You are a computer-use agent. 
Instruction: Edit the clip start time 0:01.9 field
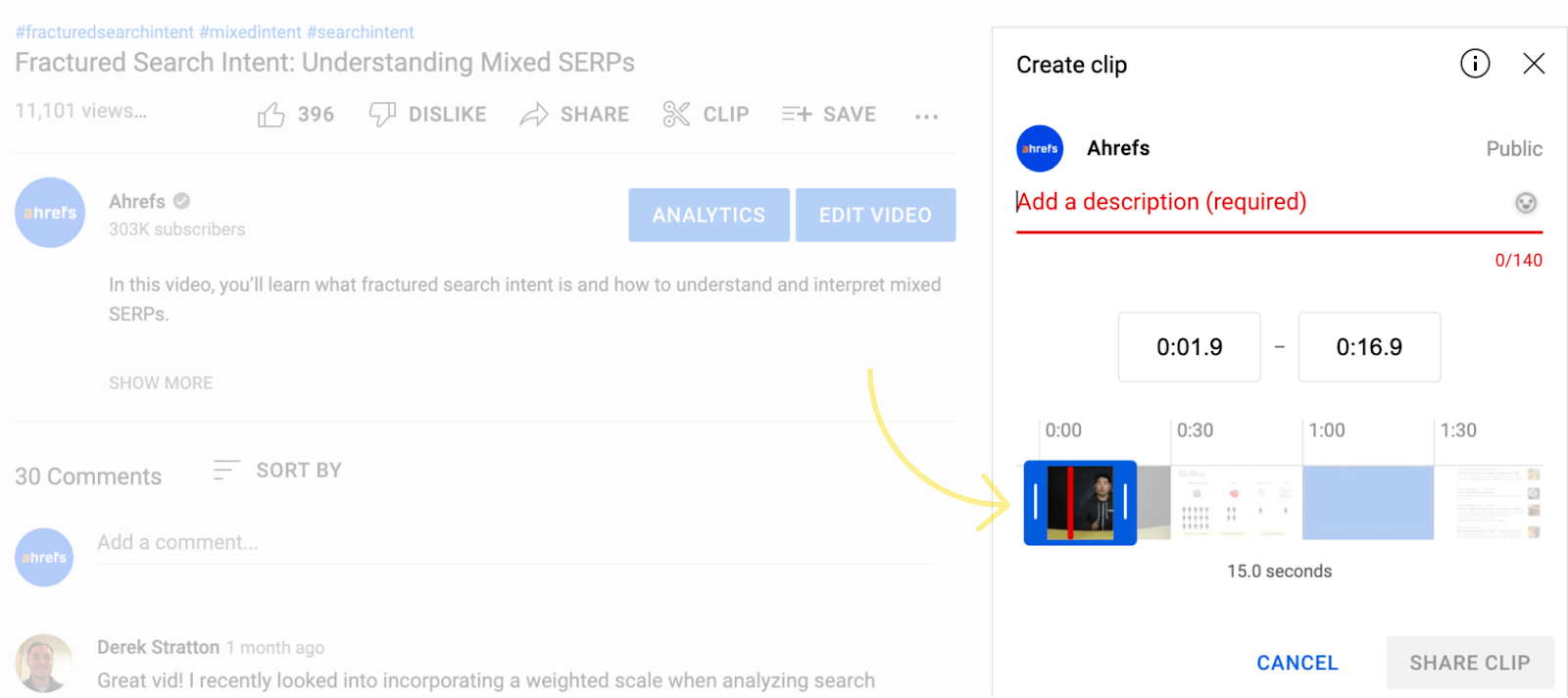point(1188,347)
